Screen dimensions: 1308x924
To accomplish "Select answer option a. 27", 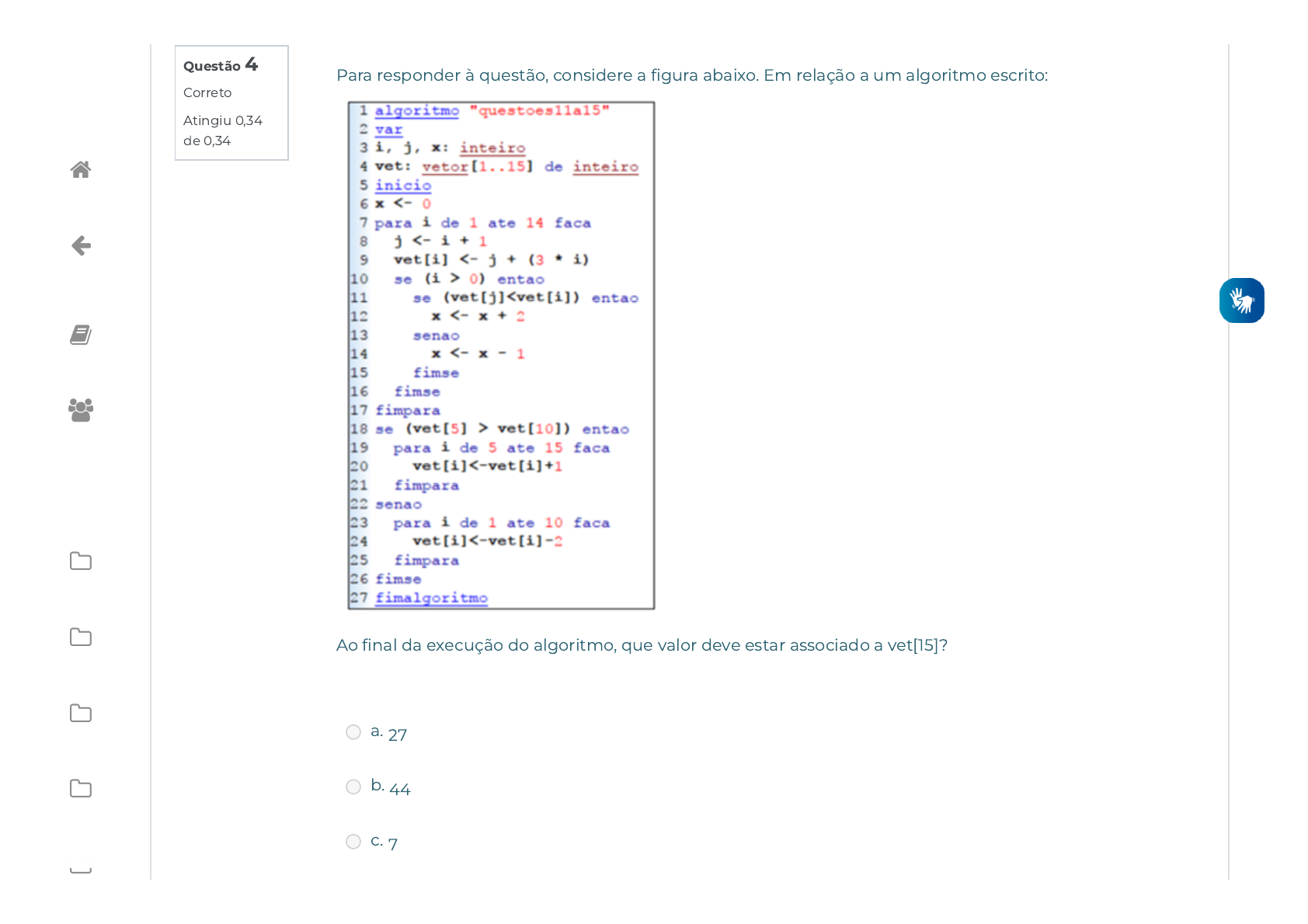I will 353,732.
